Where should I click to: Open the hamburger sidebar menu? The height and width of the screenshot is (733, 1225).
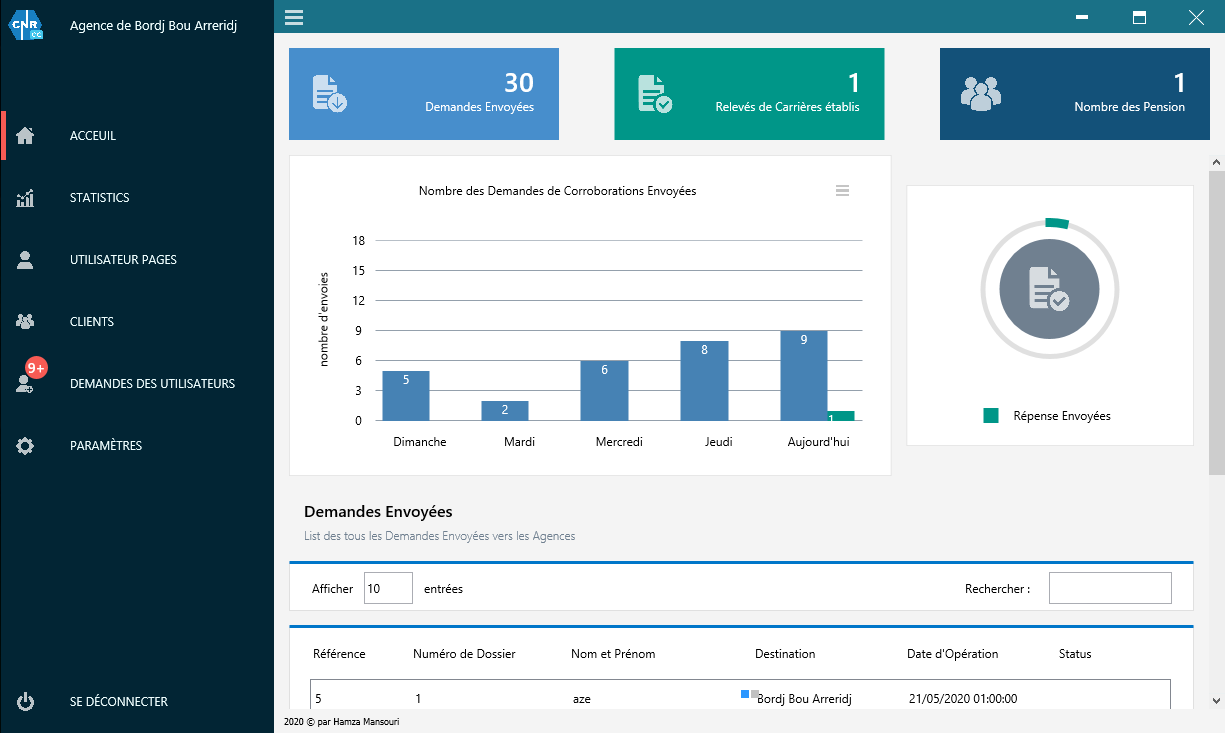(x=294, y=17)
